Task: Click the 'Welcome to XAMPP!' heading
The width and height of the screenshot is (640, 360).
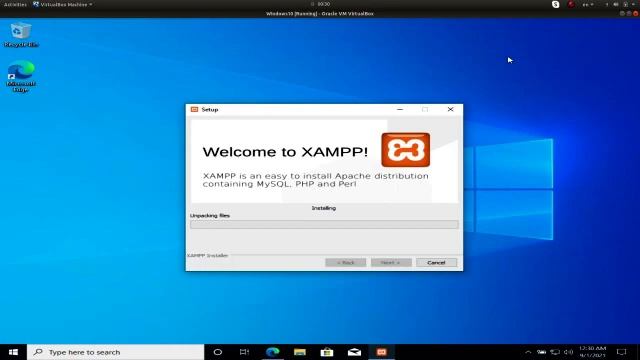Action: (x=285, y=152)
